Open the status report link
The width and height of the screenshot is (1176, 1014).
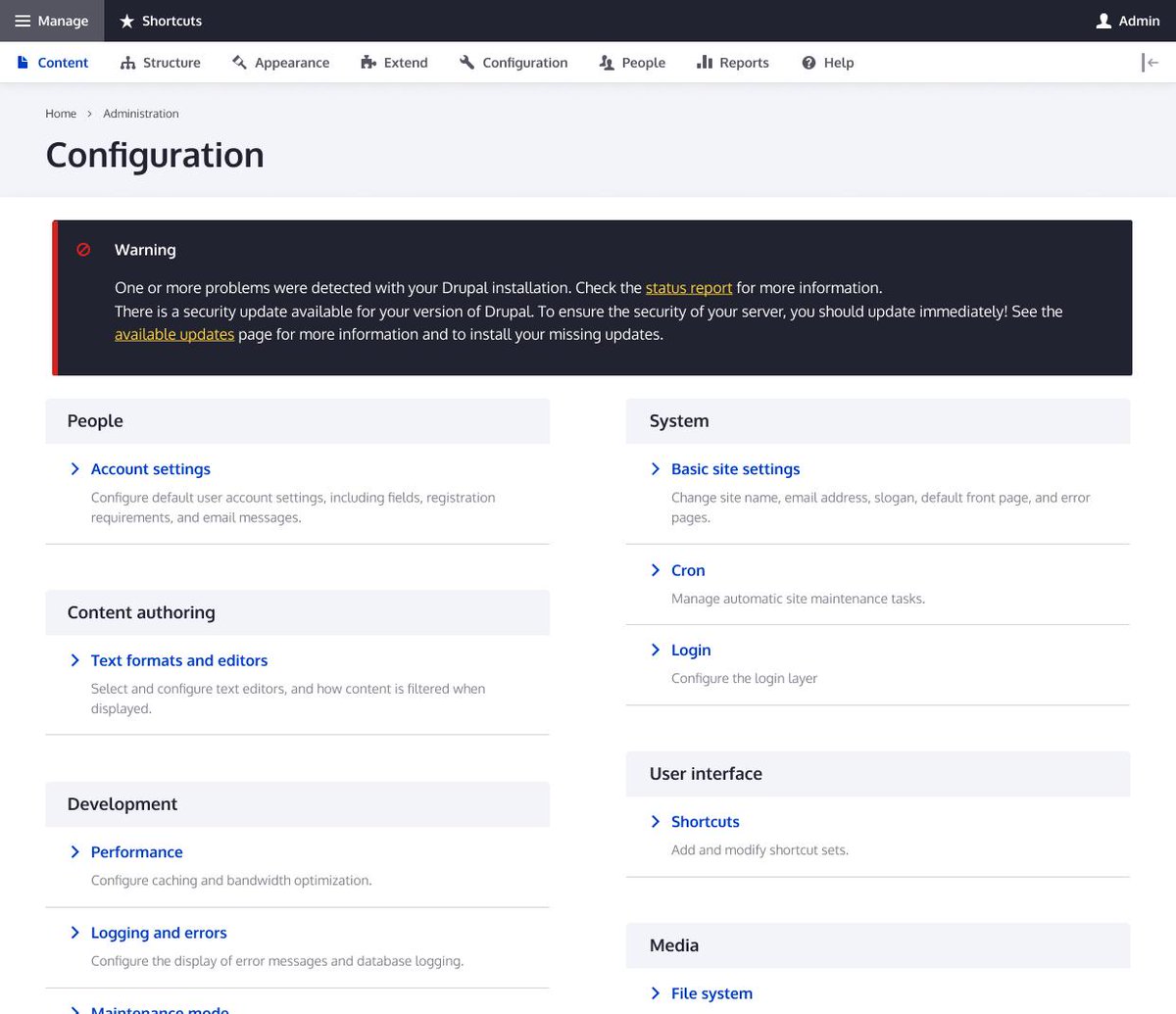[x=689, y=288]
